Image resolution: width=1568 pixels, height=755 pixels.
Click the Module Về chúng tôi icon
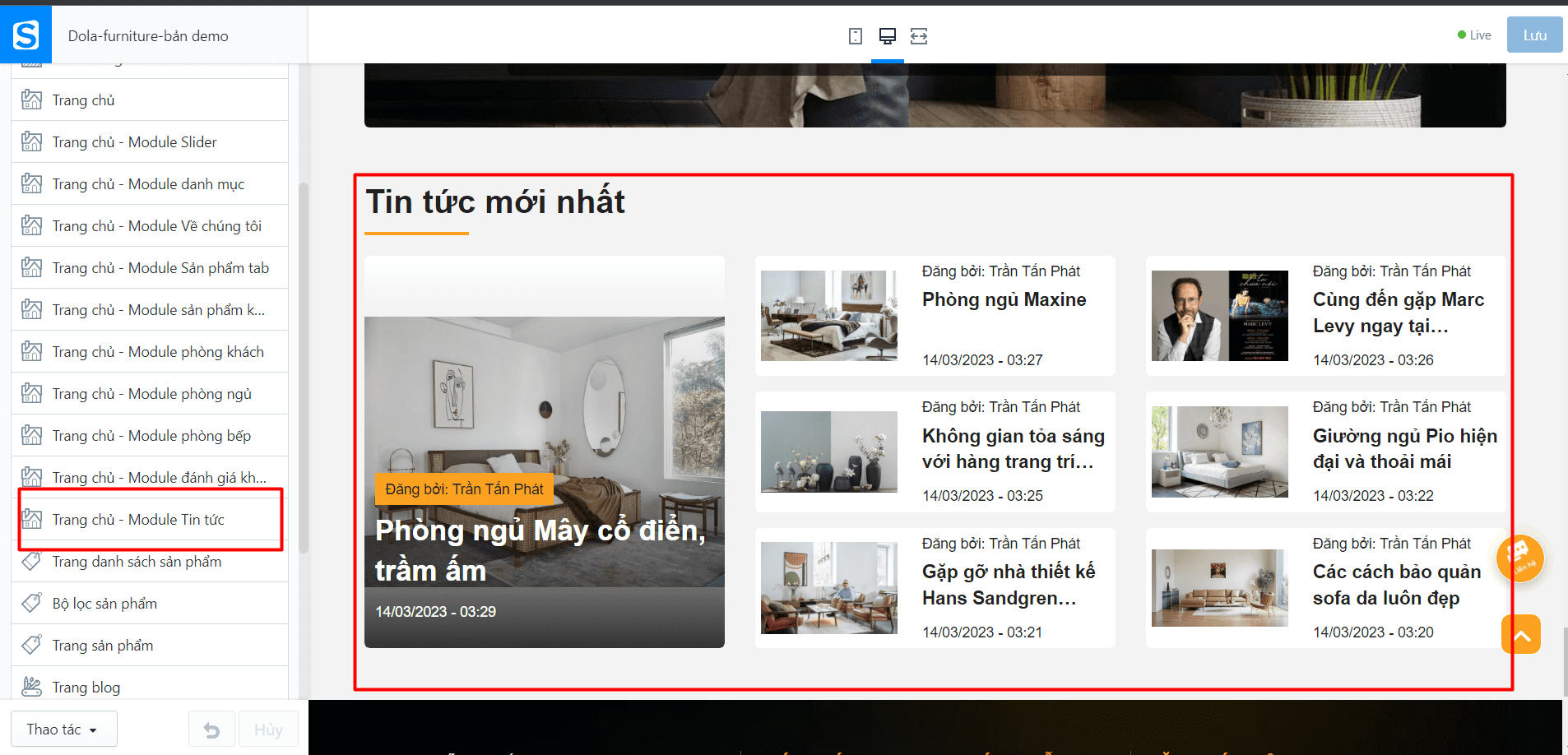click(32, 226)
